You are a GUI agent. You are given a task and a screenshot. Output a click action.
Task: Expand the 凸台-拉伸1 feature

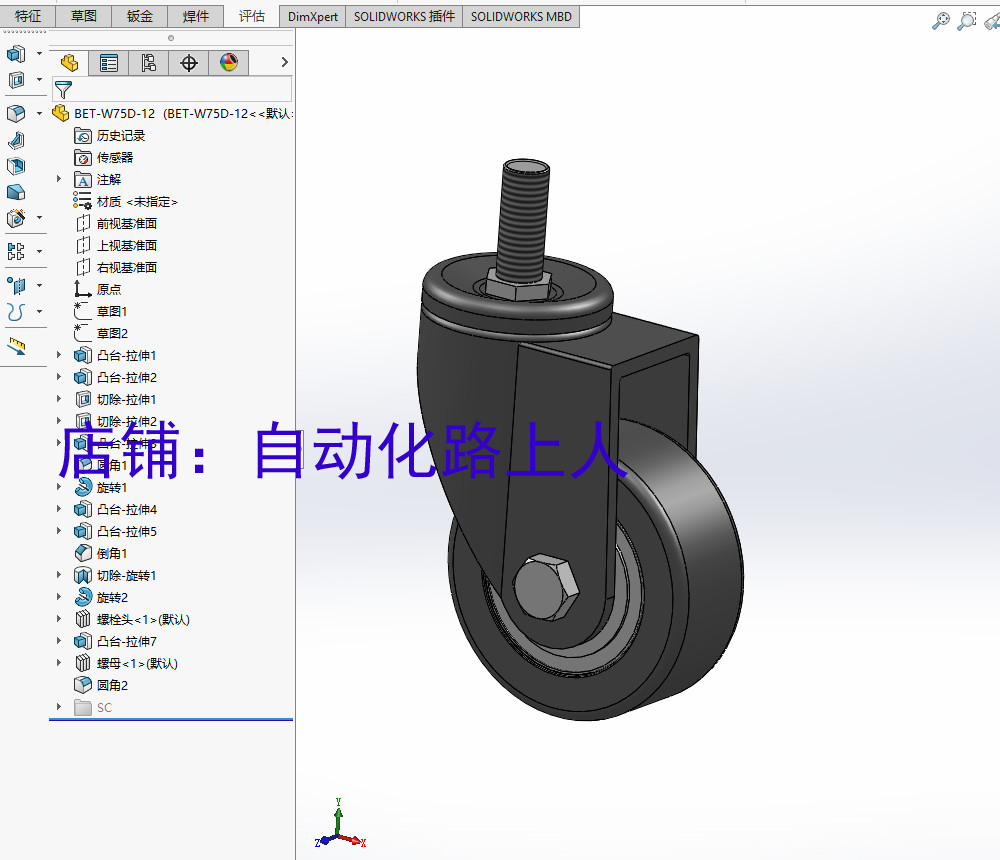tap(59, 355)
